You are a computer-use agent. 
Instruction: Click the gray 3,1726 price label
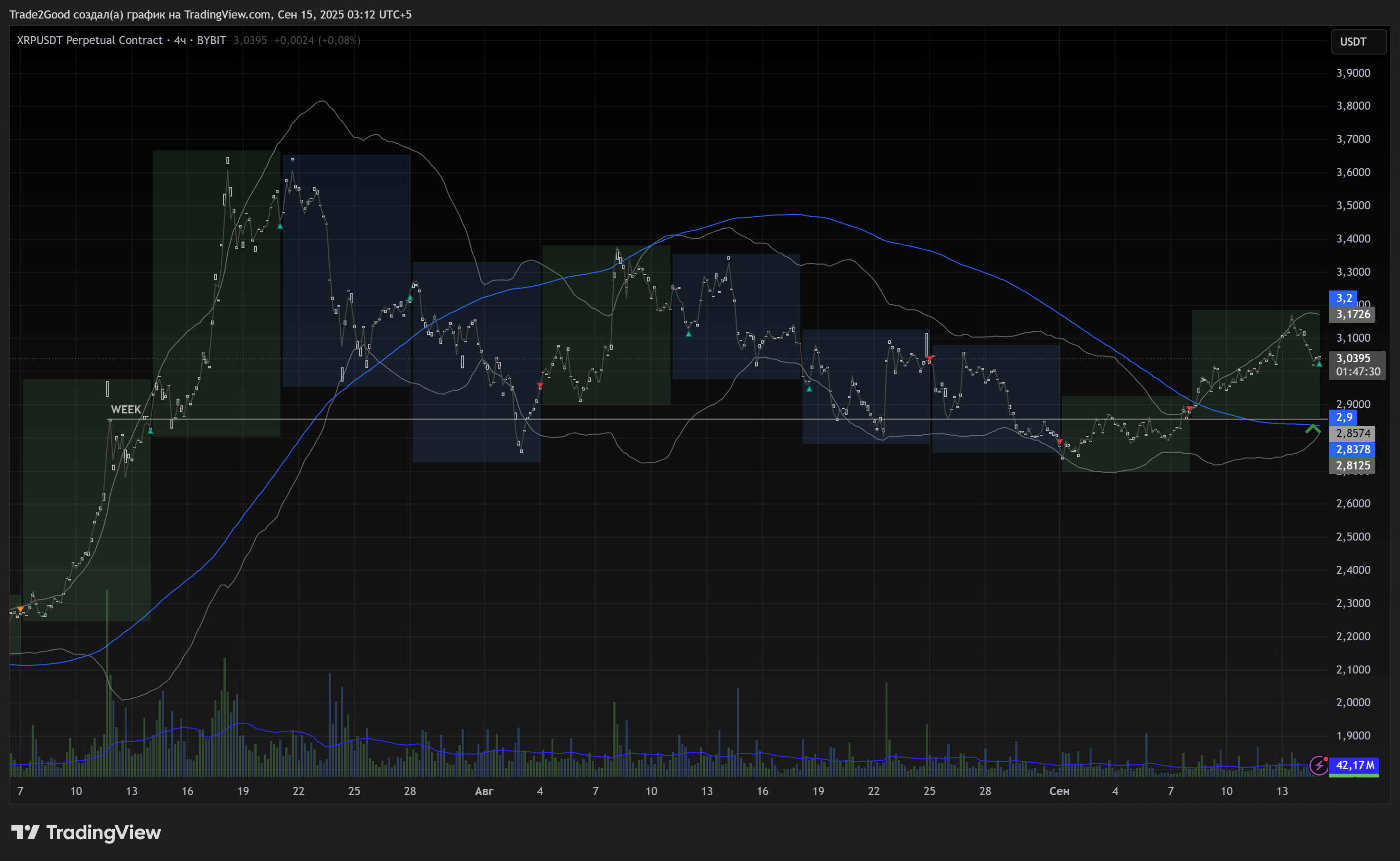tap(1353, 314)
